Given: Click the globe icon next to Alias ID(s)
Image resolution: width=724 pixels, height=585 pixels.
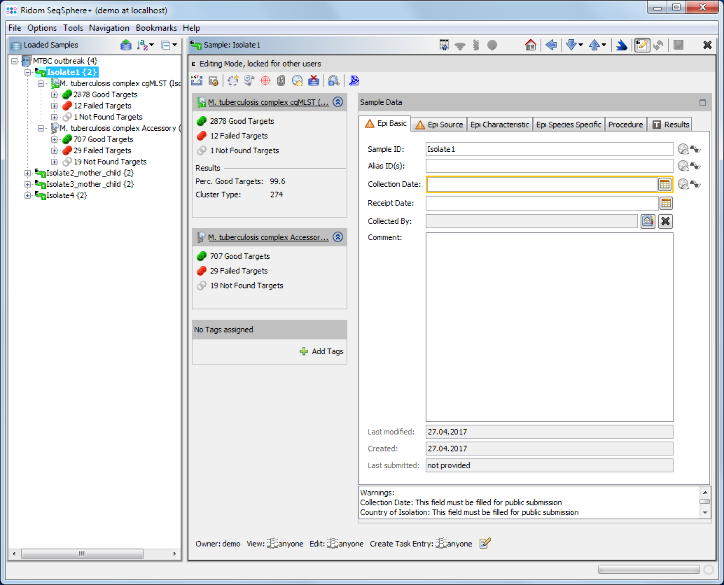Looking at the screenshot, I should [683, 166].
